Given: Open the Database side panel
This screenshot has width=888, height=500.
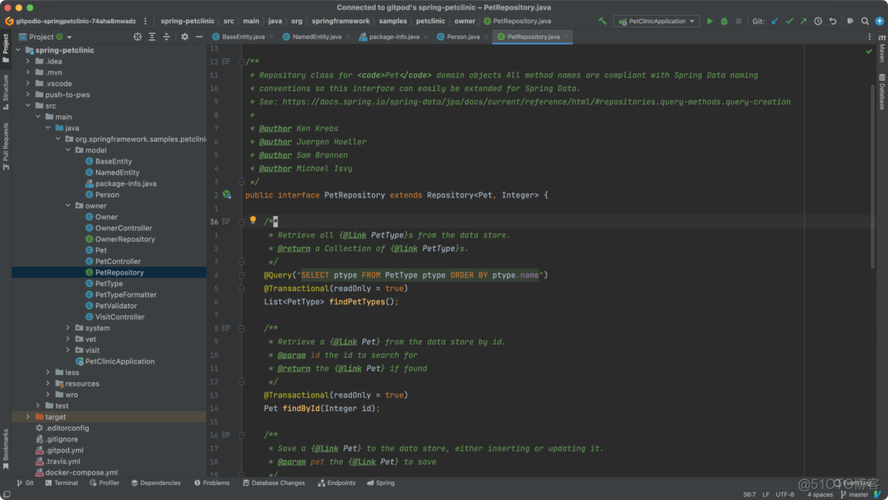Looking at the screenshot, I should click(x=882, y=92).
